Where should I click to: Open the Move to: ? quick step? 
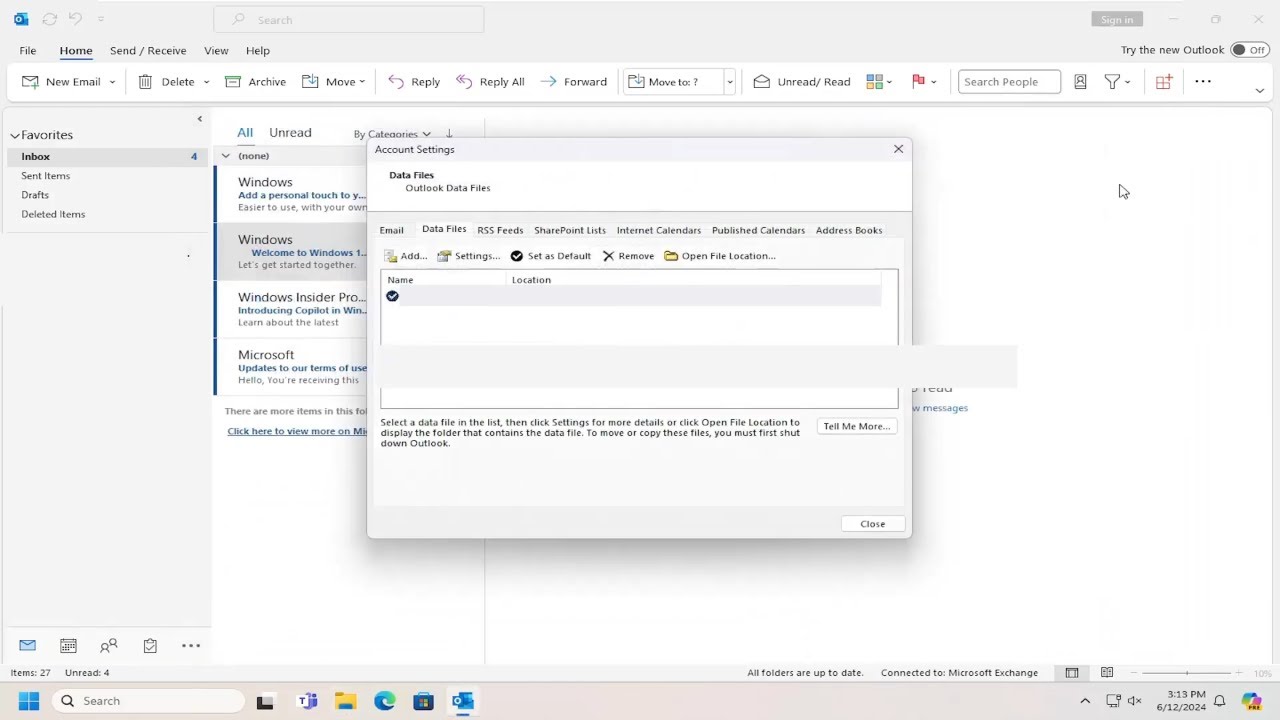point(673,82)
